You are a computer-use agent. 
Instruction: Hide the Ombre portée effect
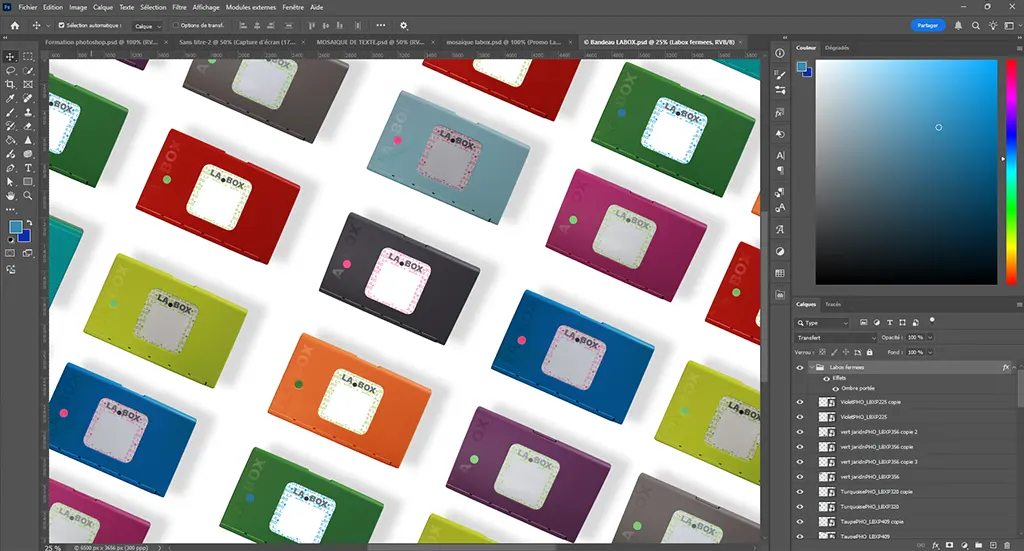835,388
